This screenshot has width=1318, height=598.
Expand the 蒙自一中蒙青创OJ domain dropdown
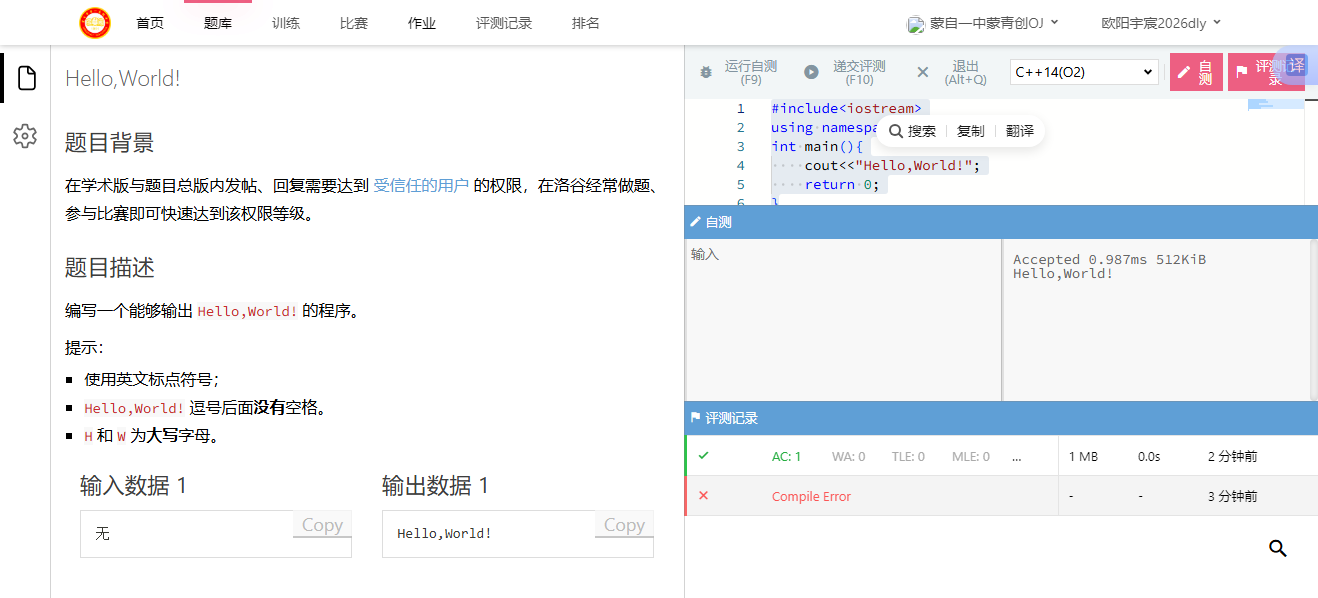point(983,23)
